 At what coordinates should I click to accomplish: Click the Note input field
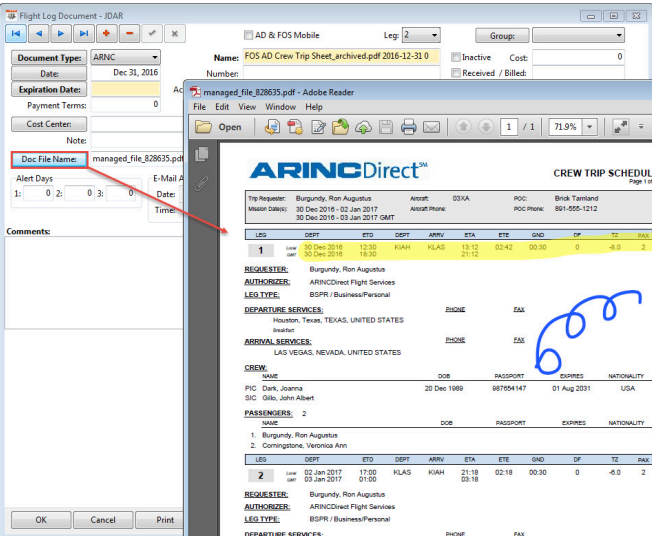coord(137,140)
